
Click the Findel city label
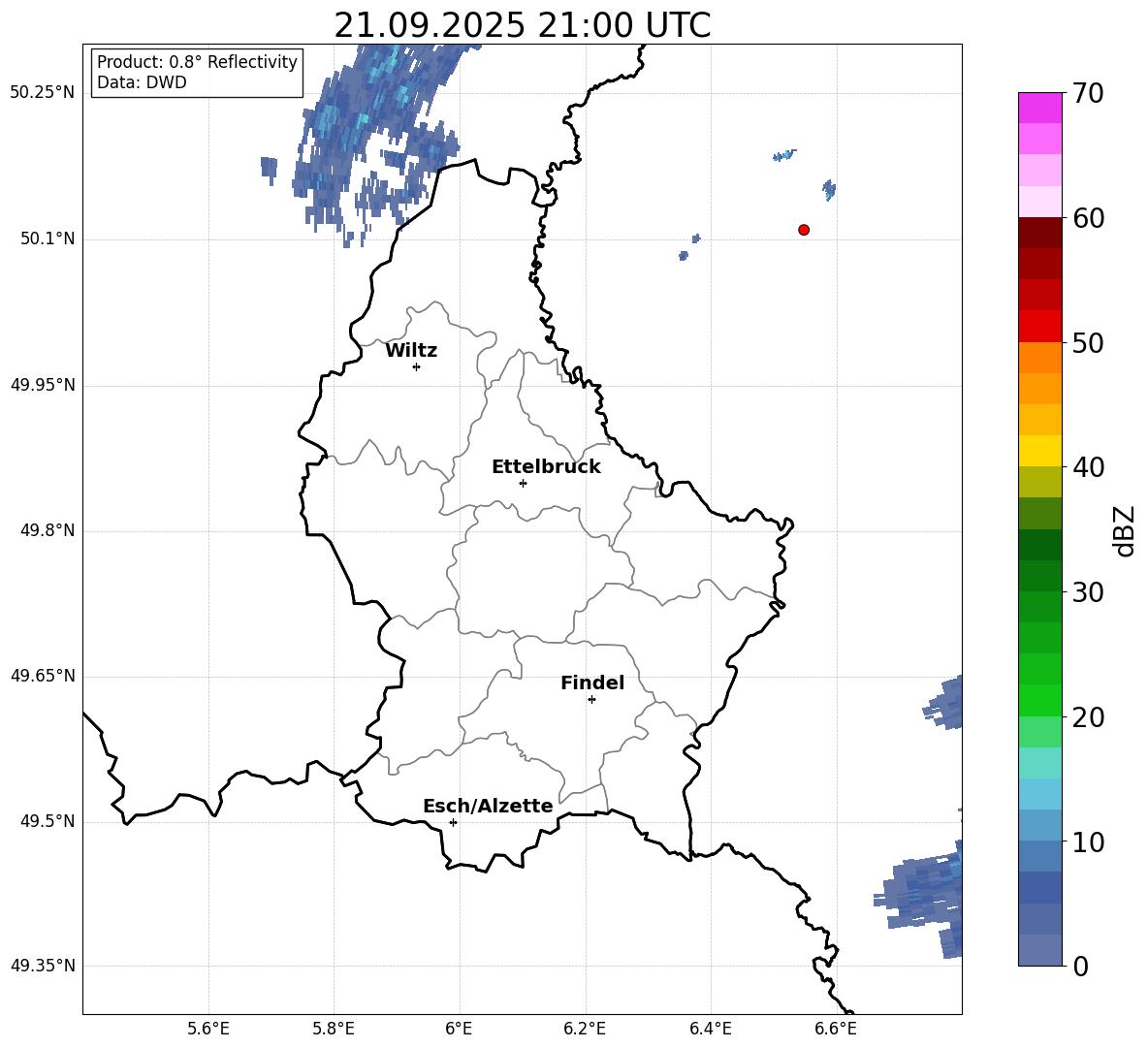[592, 683]
